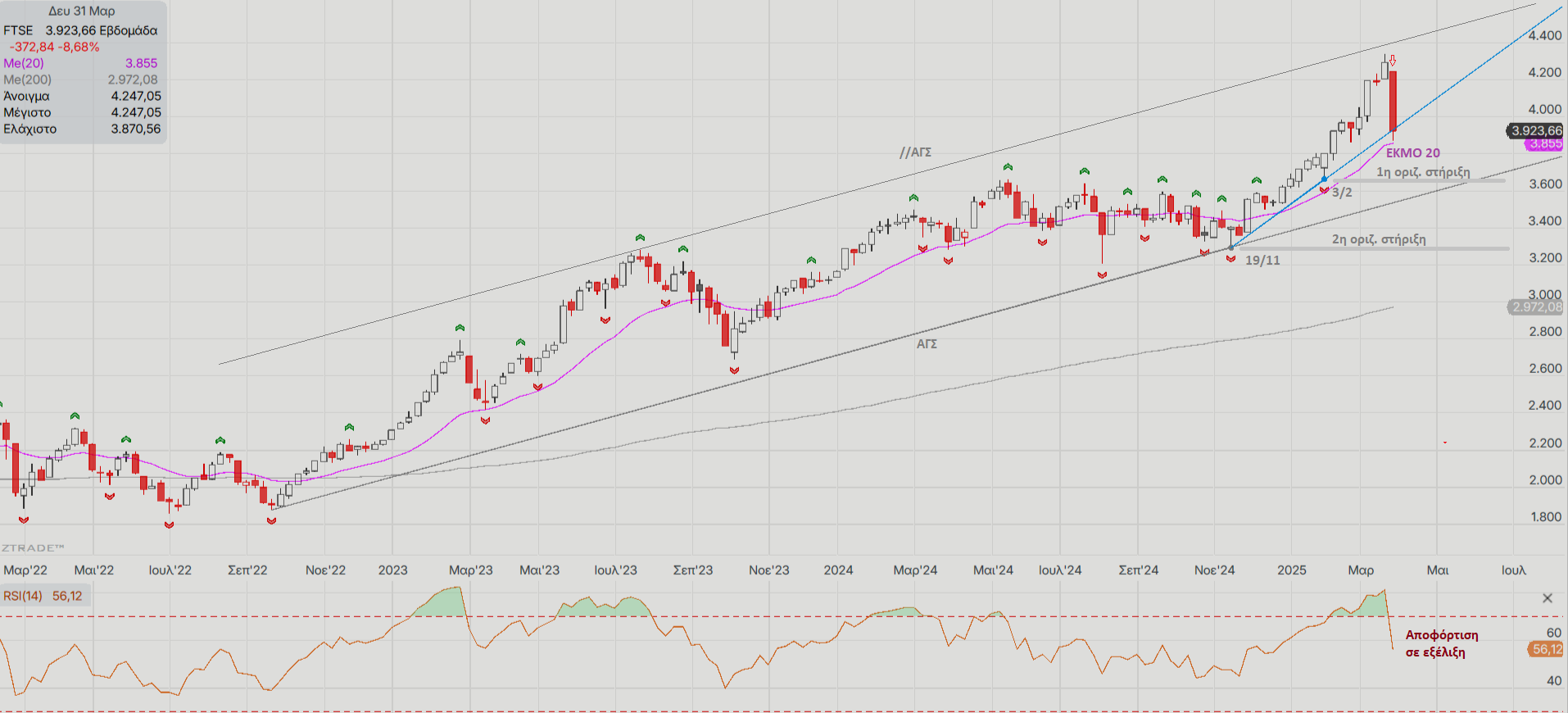The height and width of the screenshot is (713, 1568).
Task: Select the gray anchor point near 19/11
Action: pyautogui.click(x=1230, y=248)
